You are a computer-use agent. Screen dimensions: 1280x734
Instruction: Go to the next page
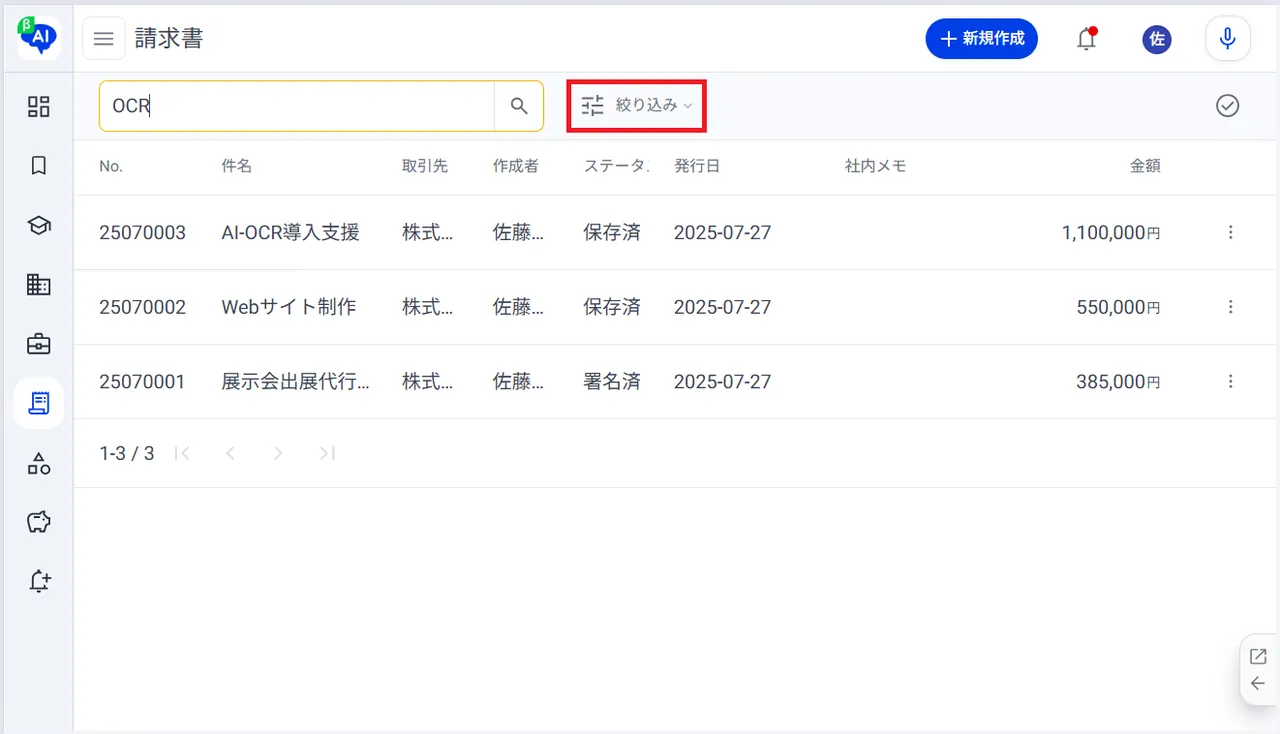pos(278,453)
